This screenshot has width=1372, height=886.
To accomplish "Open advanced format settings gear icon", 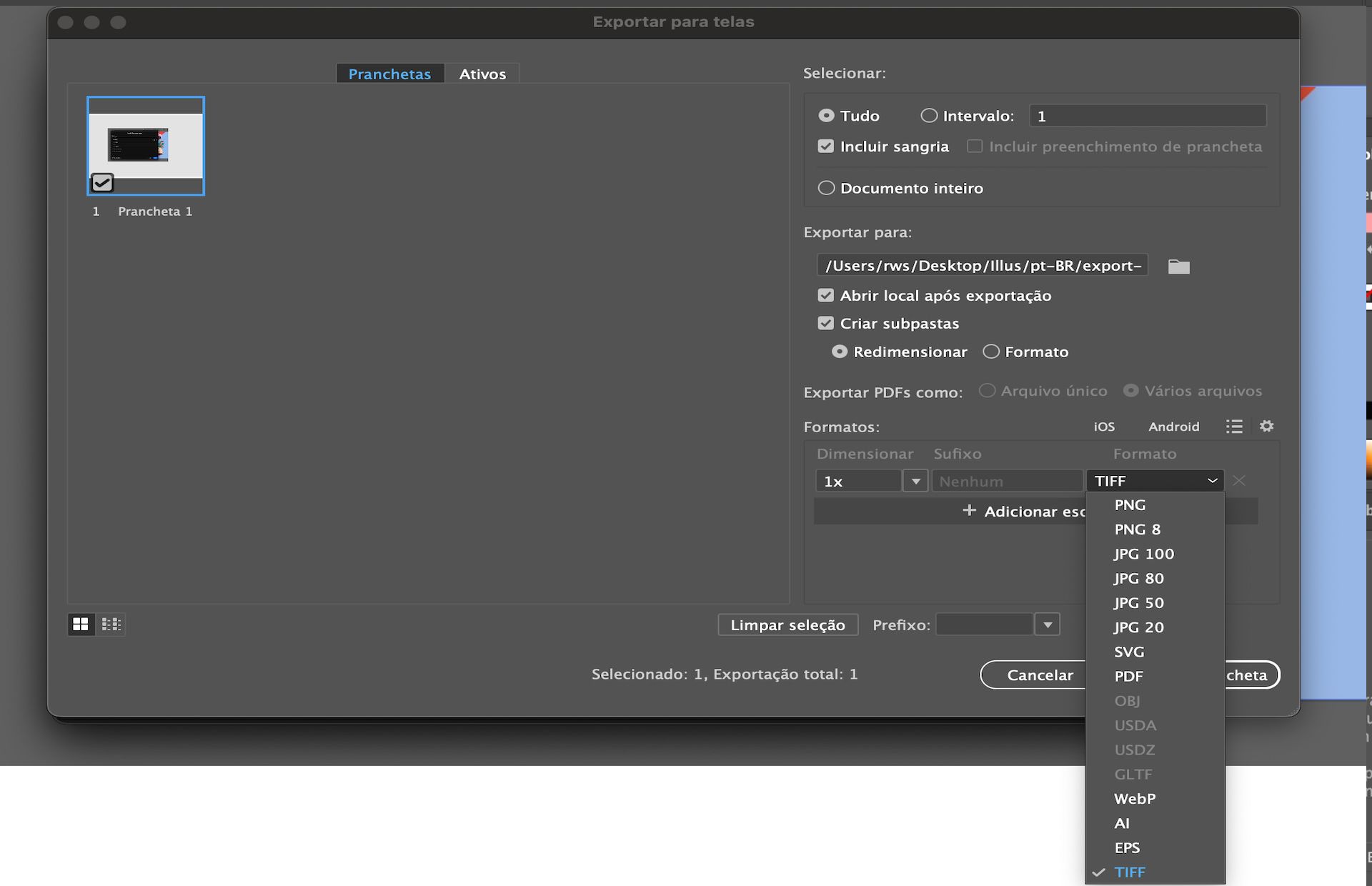I will point(1266,427).
